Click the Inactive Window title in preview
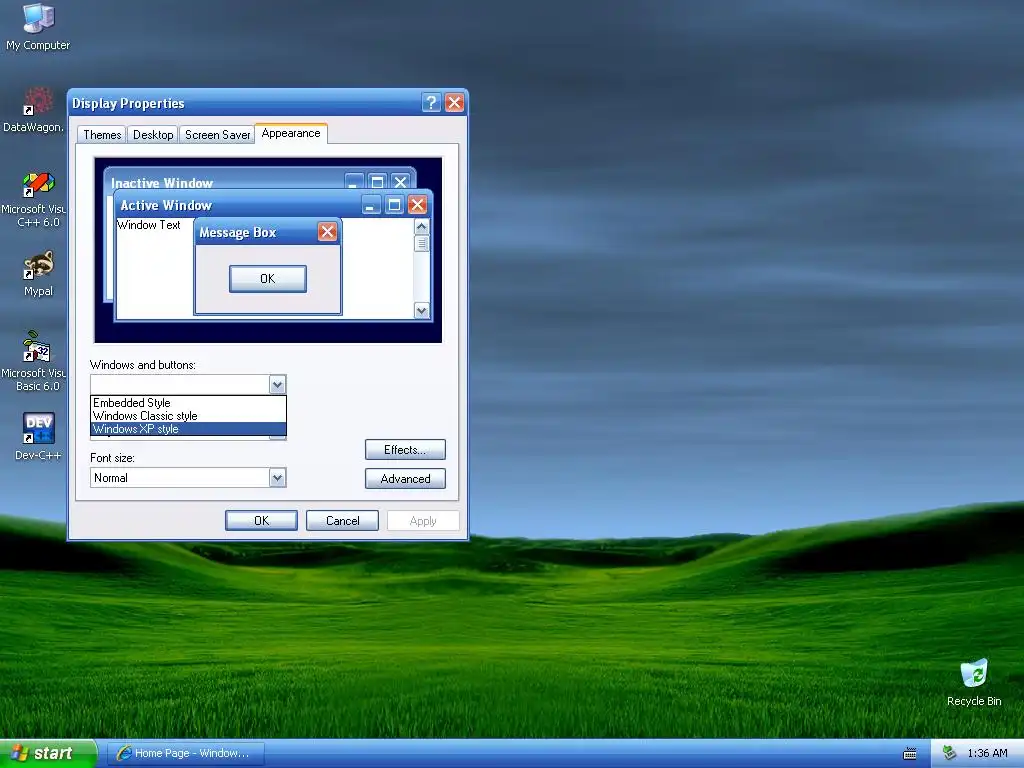Image resolution: width=1024 pixels, height=768 pixels. 162,183
